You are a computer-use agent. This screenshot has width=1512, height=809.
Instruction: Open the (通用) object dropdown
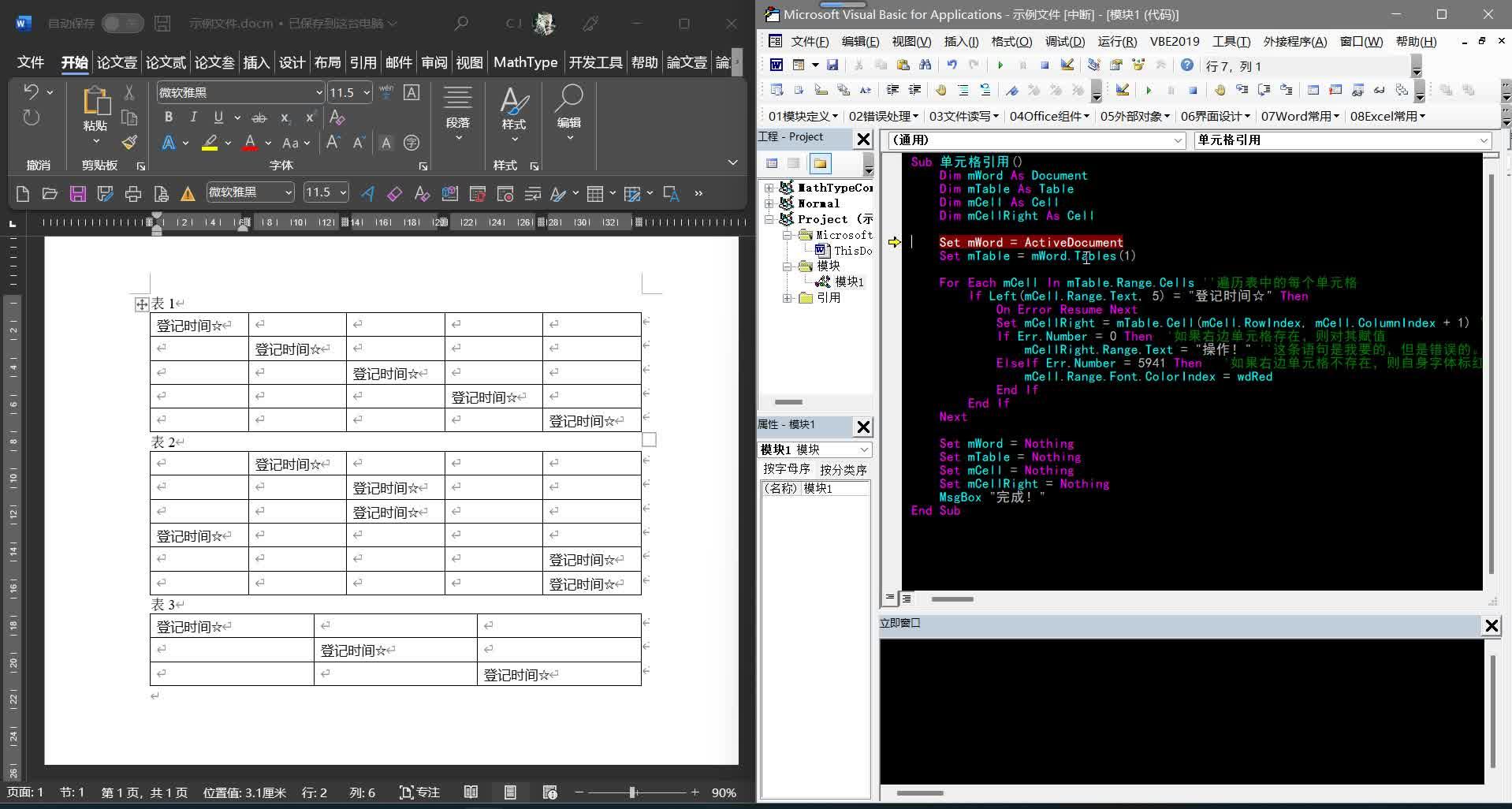pos(1175,140)
